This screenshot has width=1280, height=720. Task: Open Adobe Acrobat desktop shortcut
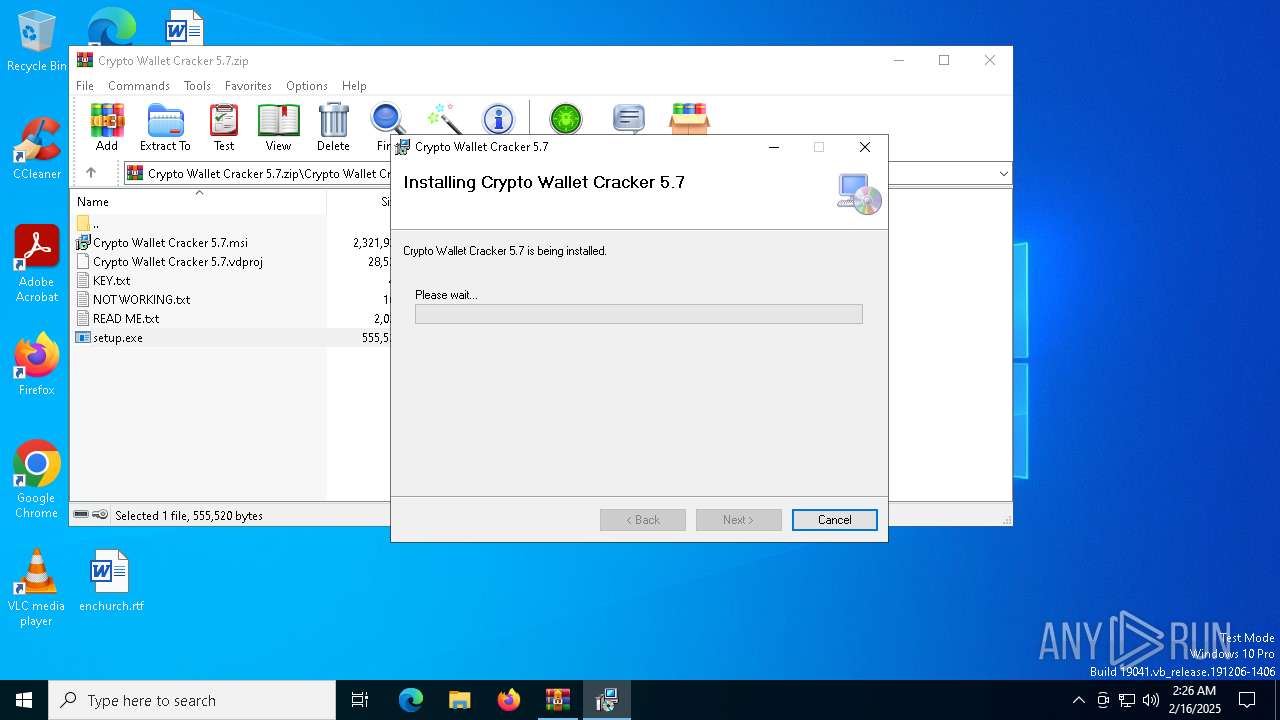37,264
